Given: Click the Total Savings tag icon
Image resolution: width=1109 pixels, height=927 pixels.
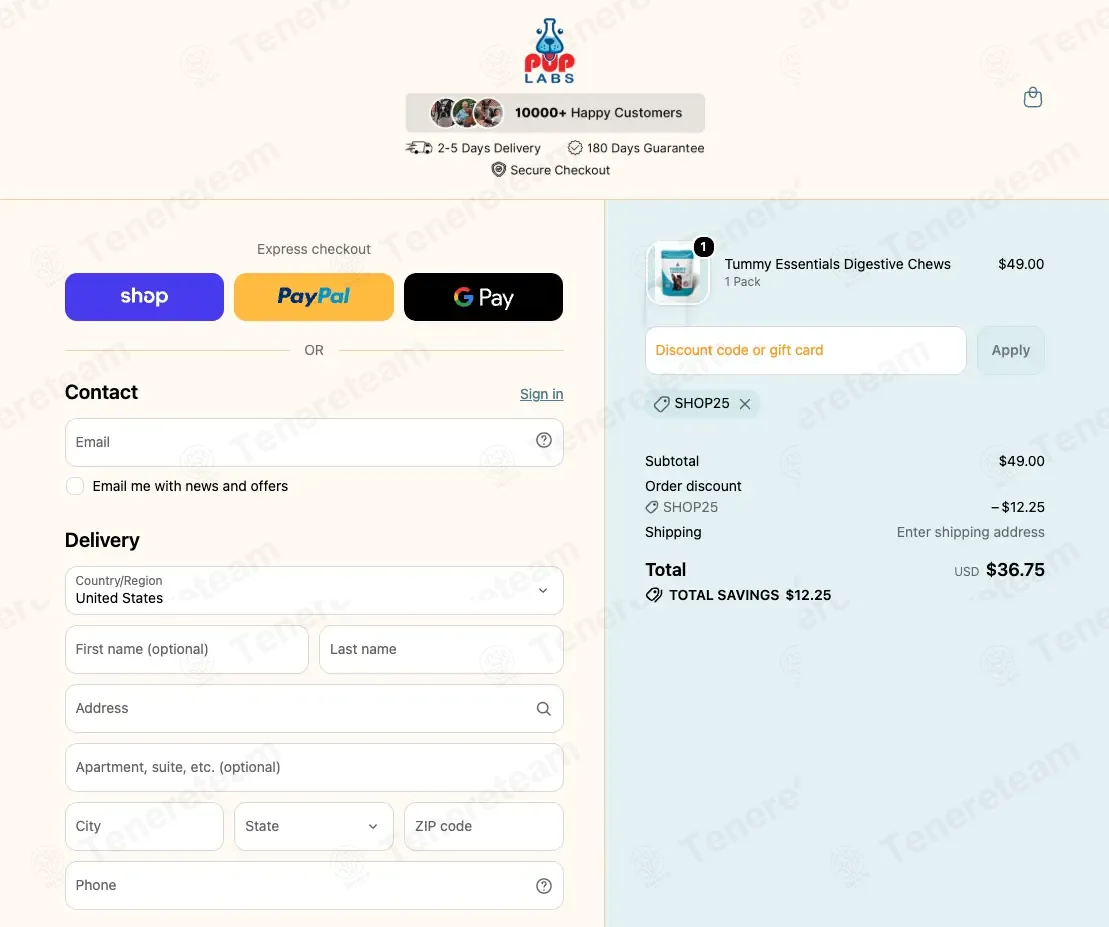Looking at the screenshot, I should click(654, 595).
